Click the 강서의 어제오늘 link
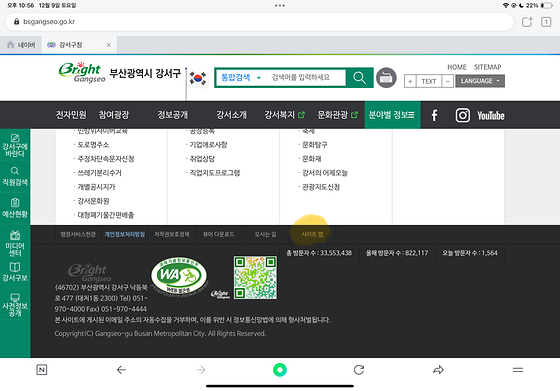The height and width of the screenshot is (391, 560). click(x=325, y=173)
